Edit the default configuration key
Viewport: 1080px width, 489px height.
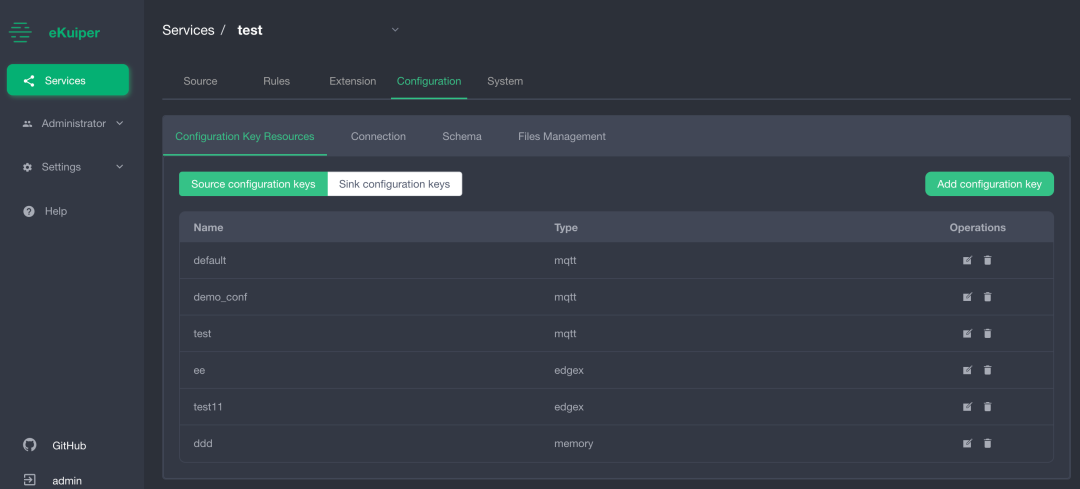point(967,260)
